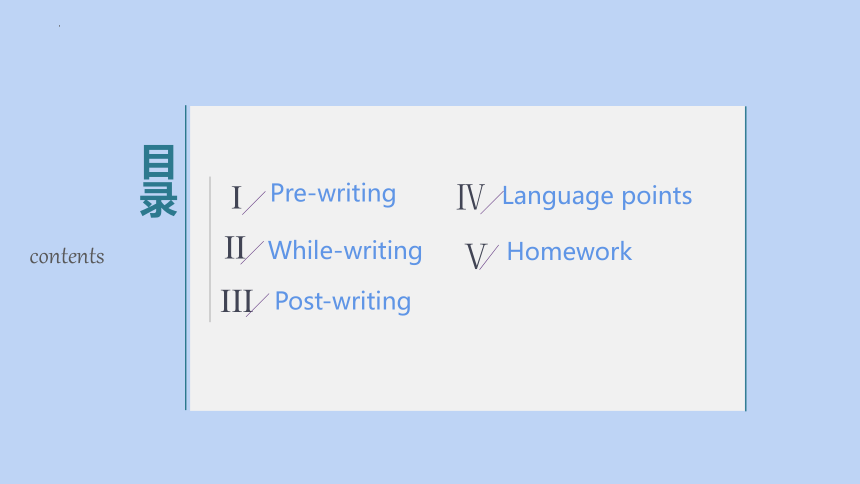The image size is (860, 484).
Task: Click the slash divider beside Homework
Action: 489,257
